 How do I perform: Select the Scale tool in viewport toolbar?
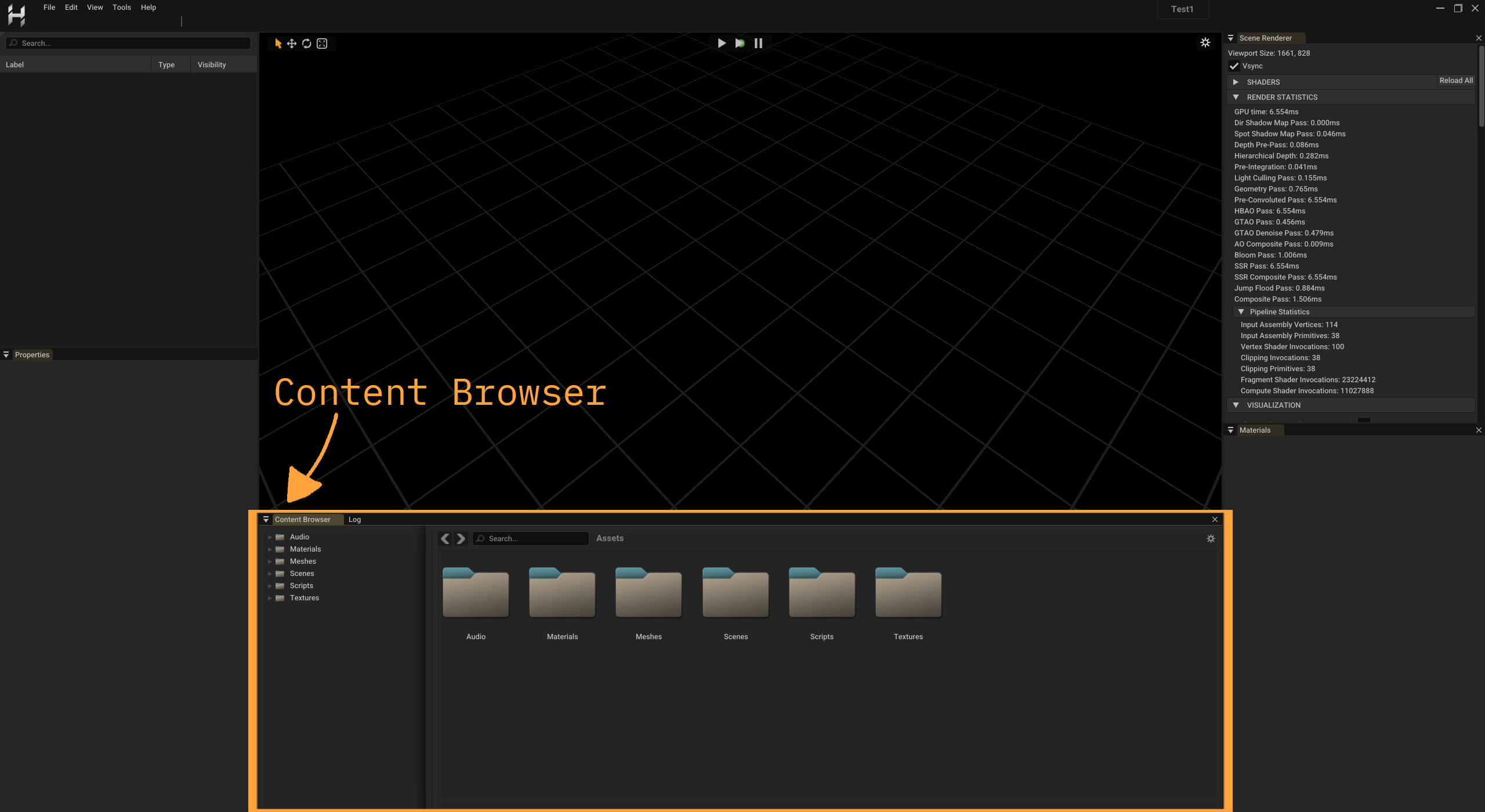click(x=322, y=43)
